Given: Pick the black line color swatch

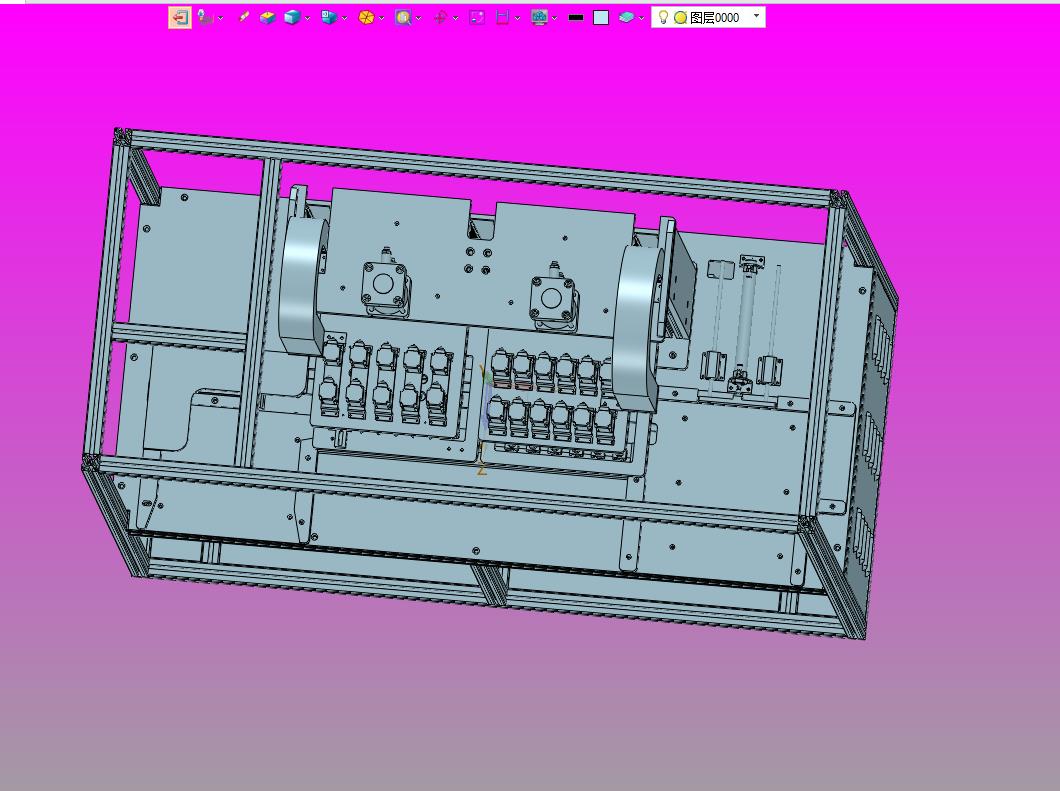Looking at the screenshot, I should (x=576, y=18).
